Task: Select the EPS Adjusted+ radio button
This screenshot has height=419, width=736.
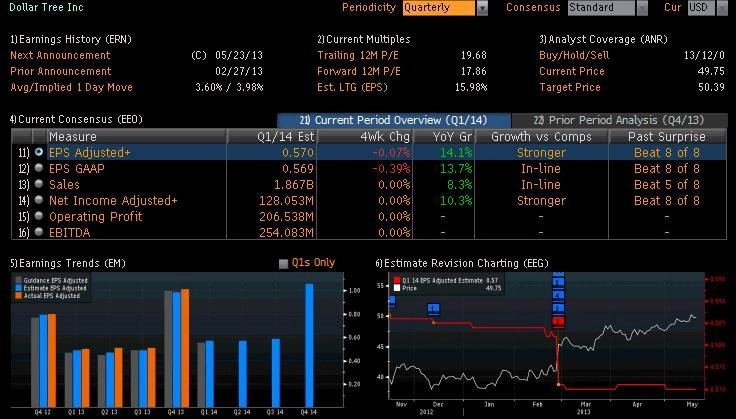Action: 39,152
